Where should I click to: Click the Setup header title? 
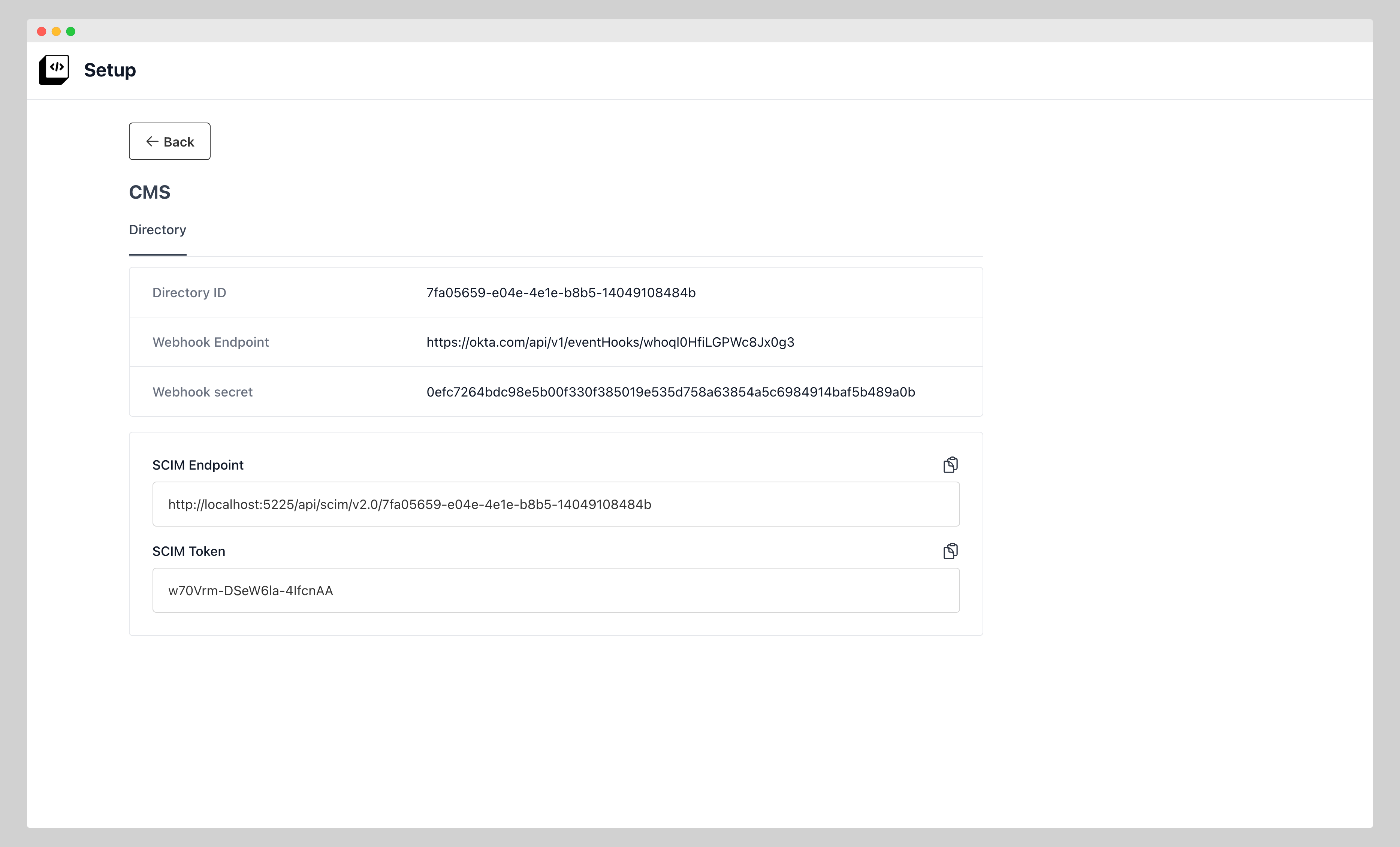pos(110,70)
